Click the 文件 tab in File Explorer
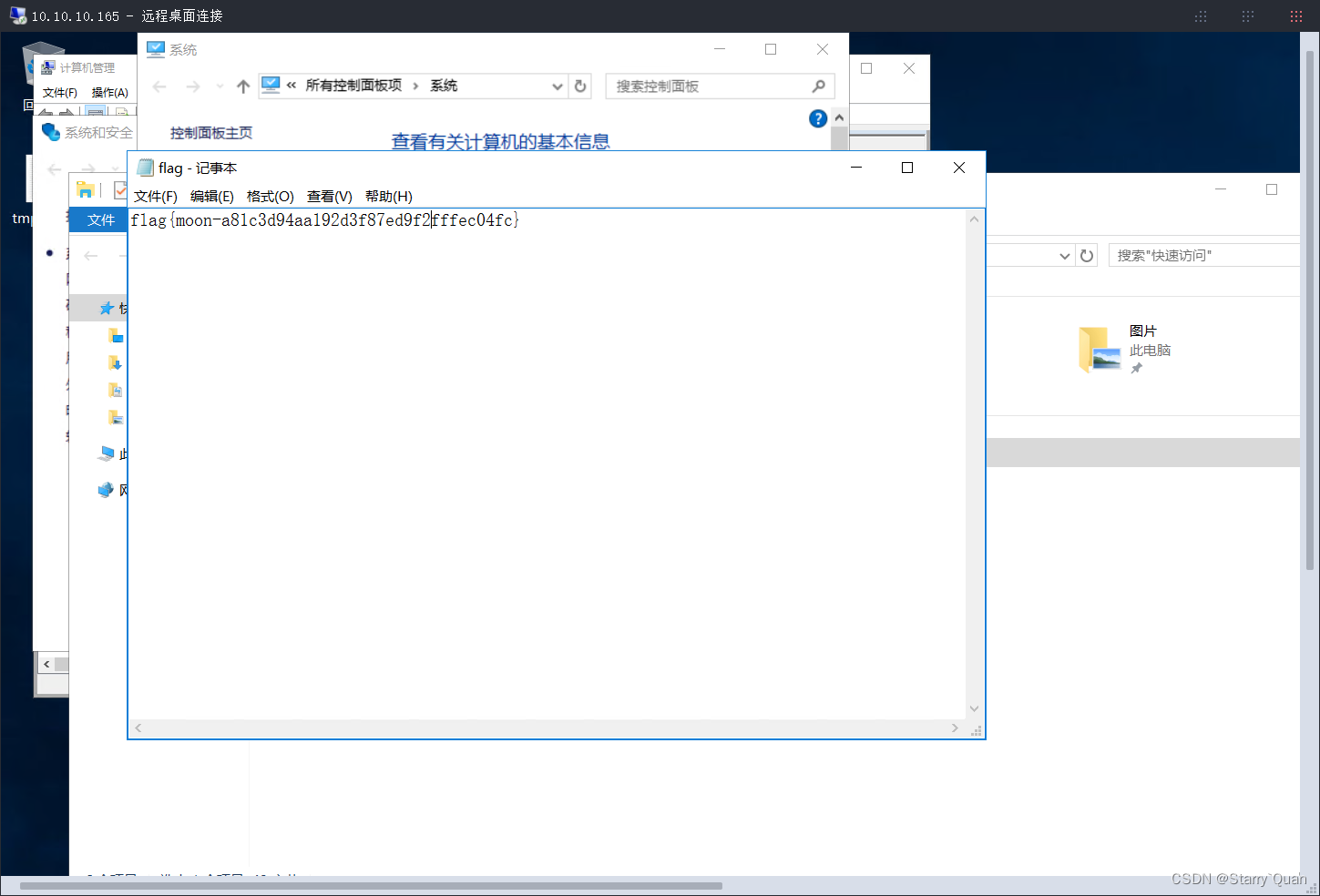 pos(100,219)
